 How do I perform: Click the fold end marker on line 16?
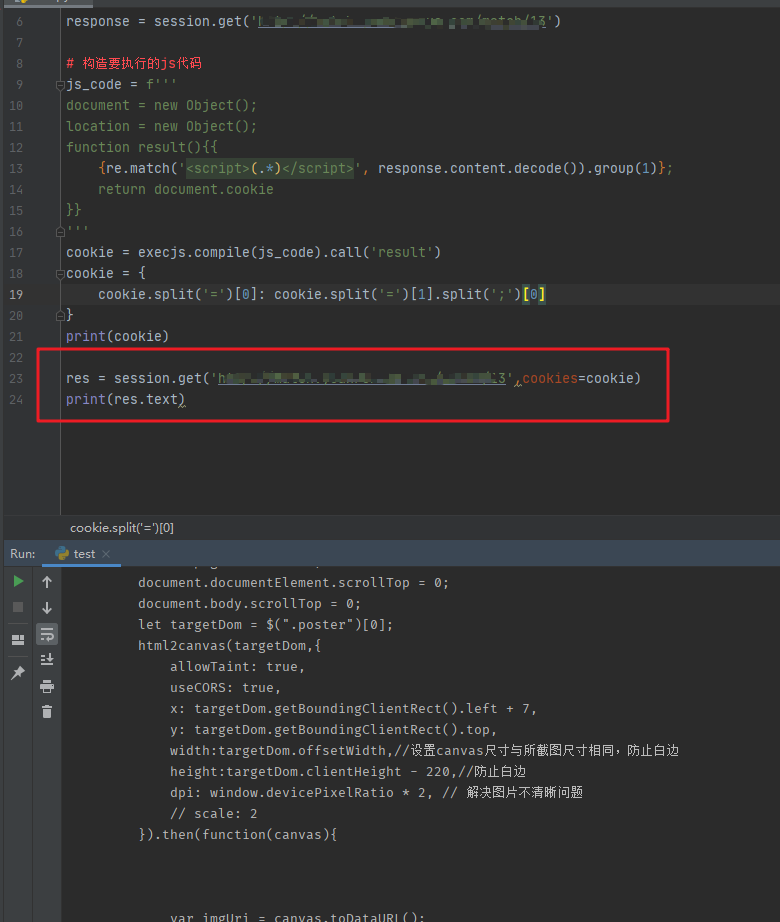pos(60,232)
